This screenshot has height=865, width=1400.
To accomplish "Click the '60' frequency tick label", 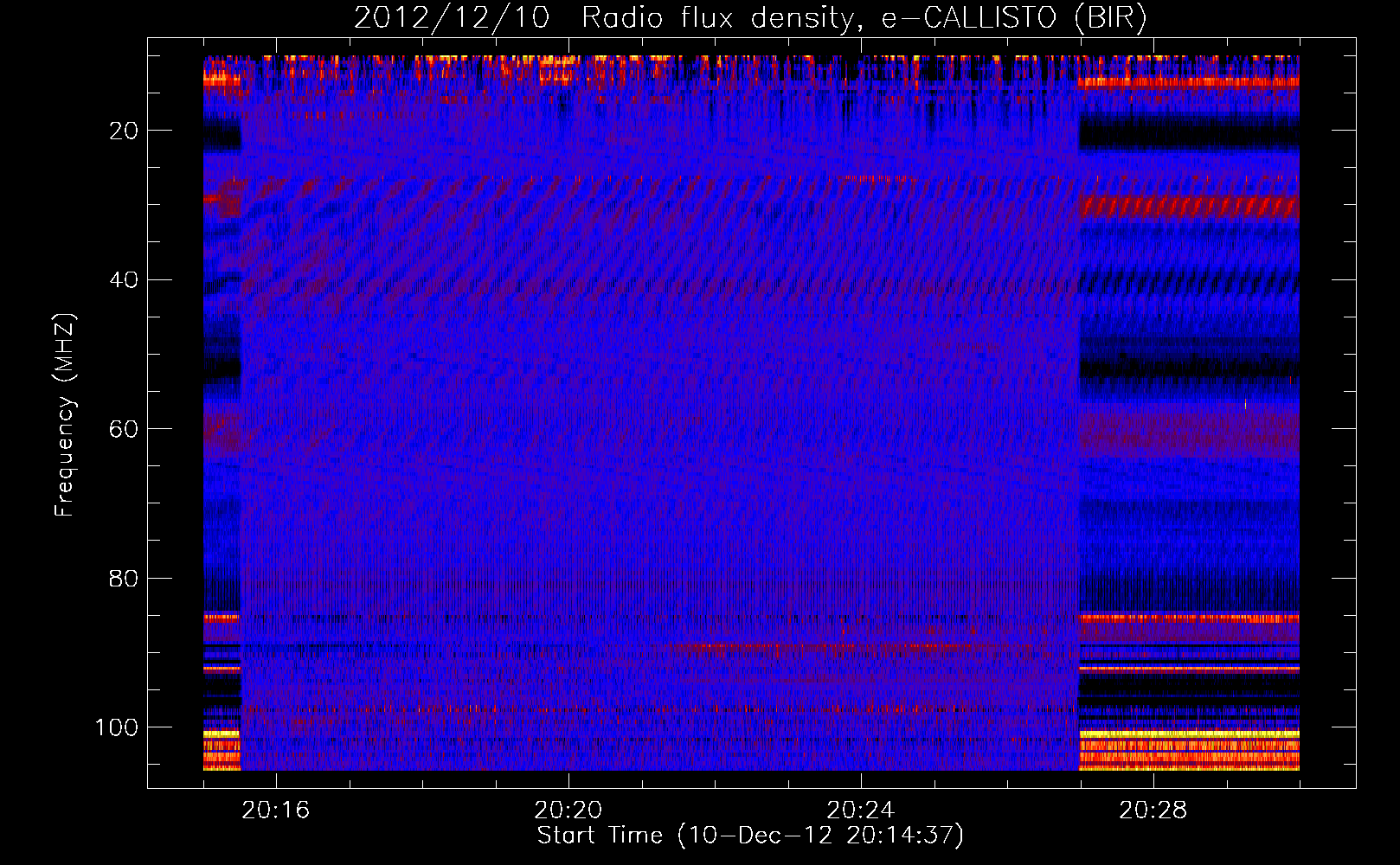I will pyautogui.click(x=124, y=429).
